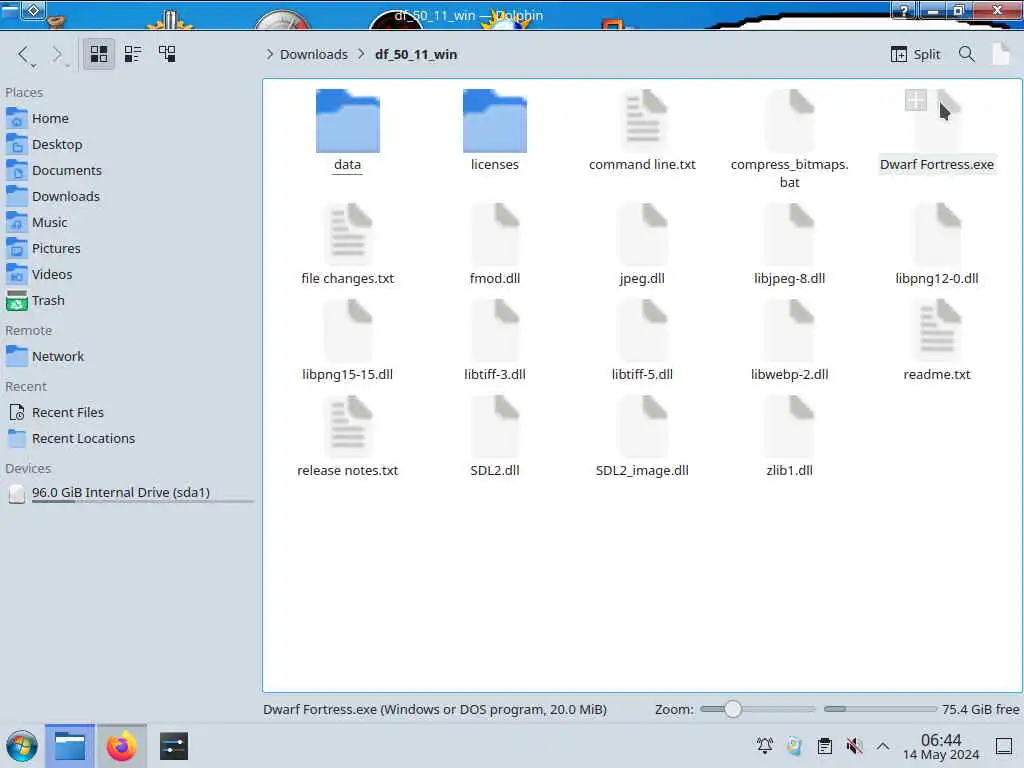Toggle selection plus marker on Dwarf Fortress.exe
The width and height of the screenshot is (1024, 768).
coord(916,101)
